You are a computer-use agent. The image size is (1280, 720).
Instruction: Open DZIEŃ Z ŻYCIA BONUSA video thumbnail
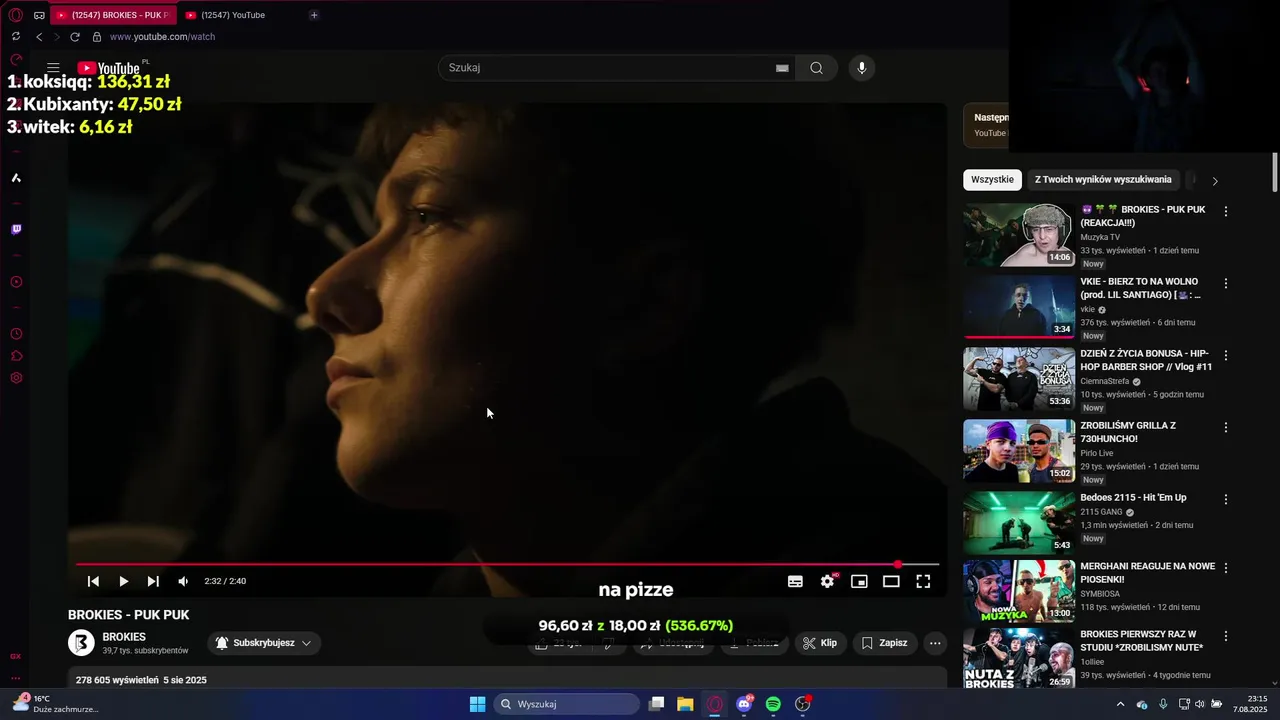pyautogui.click(x=1019, y=379)
